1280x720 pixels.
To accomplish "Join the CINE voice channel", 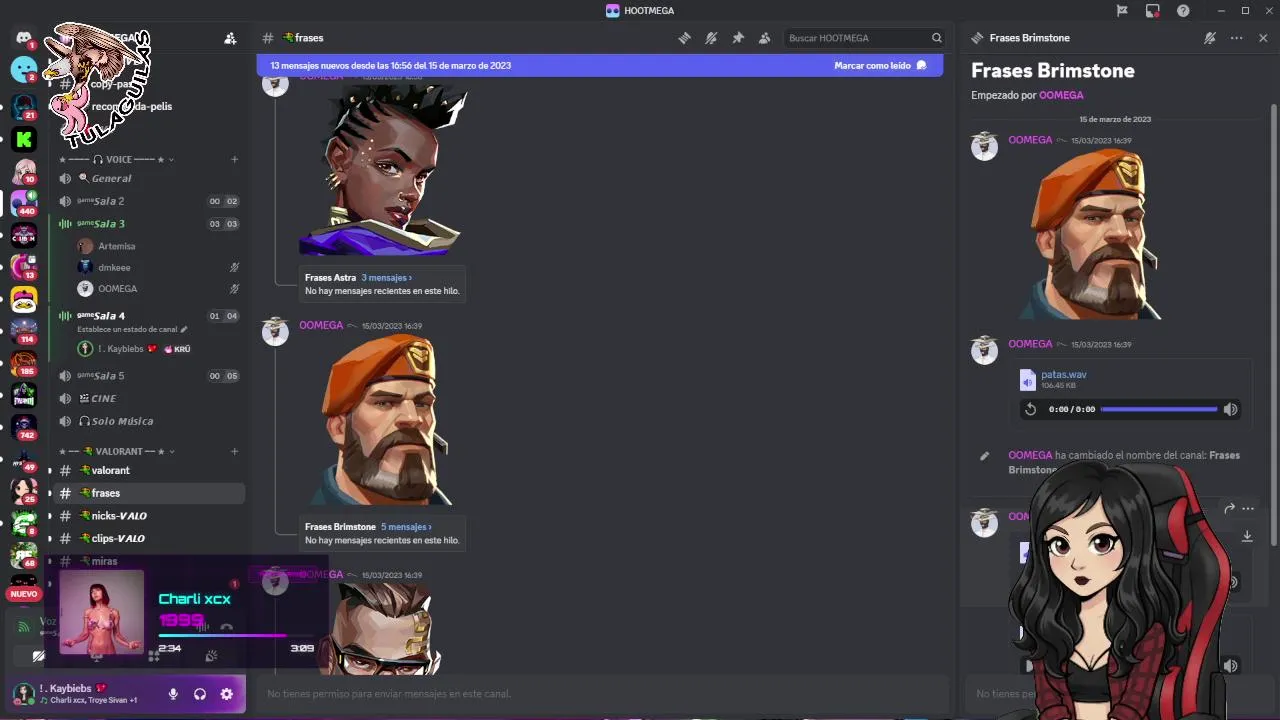I will point(149,398).
